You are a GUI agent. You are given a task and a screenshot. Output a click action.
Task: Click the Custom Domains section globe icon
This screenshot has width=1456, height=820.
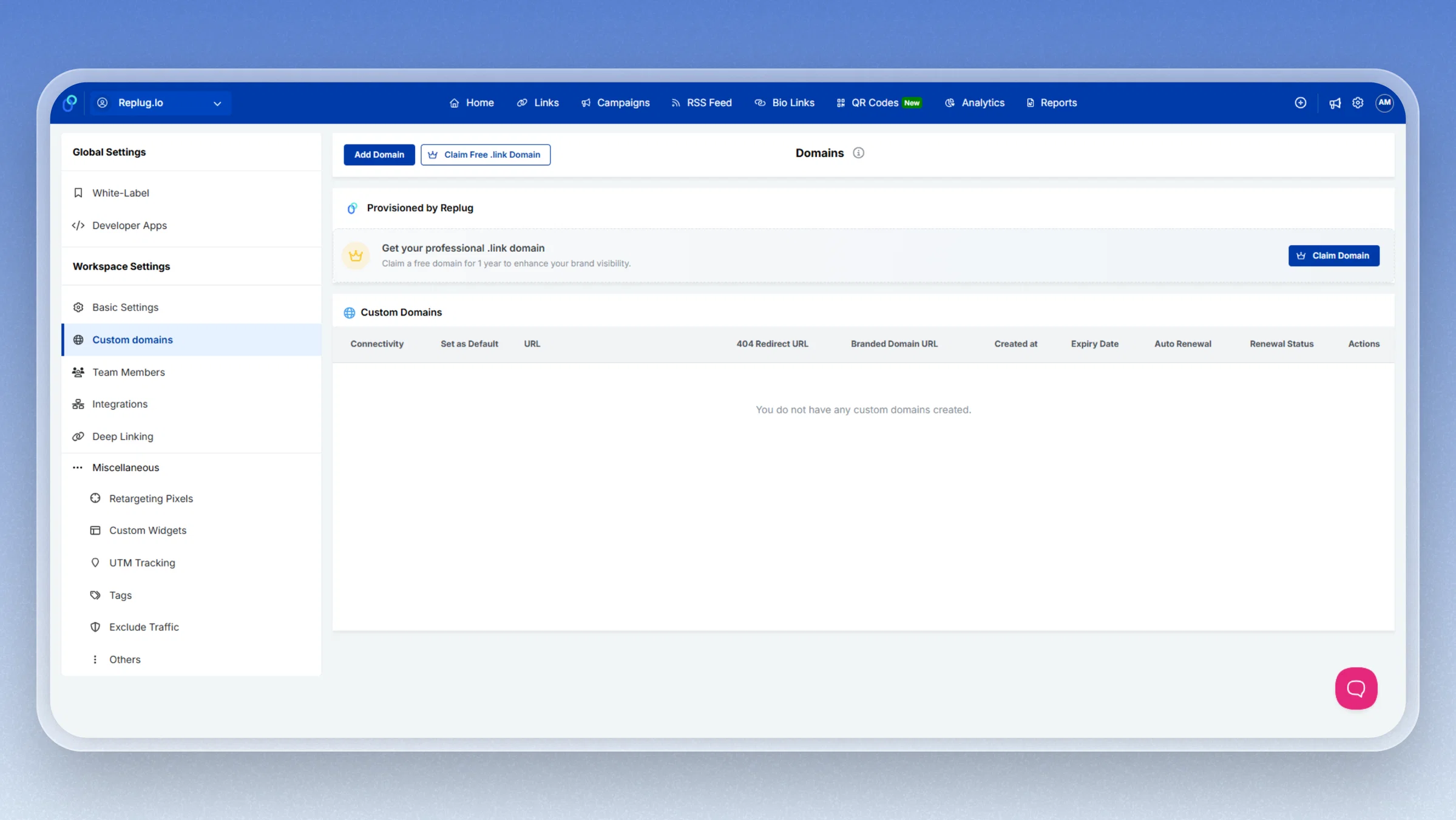click(350, 313)
